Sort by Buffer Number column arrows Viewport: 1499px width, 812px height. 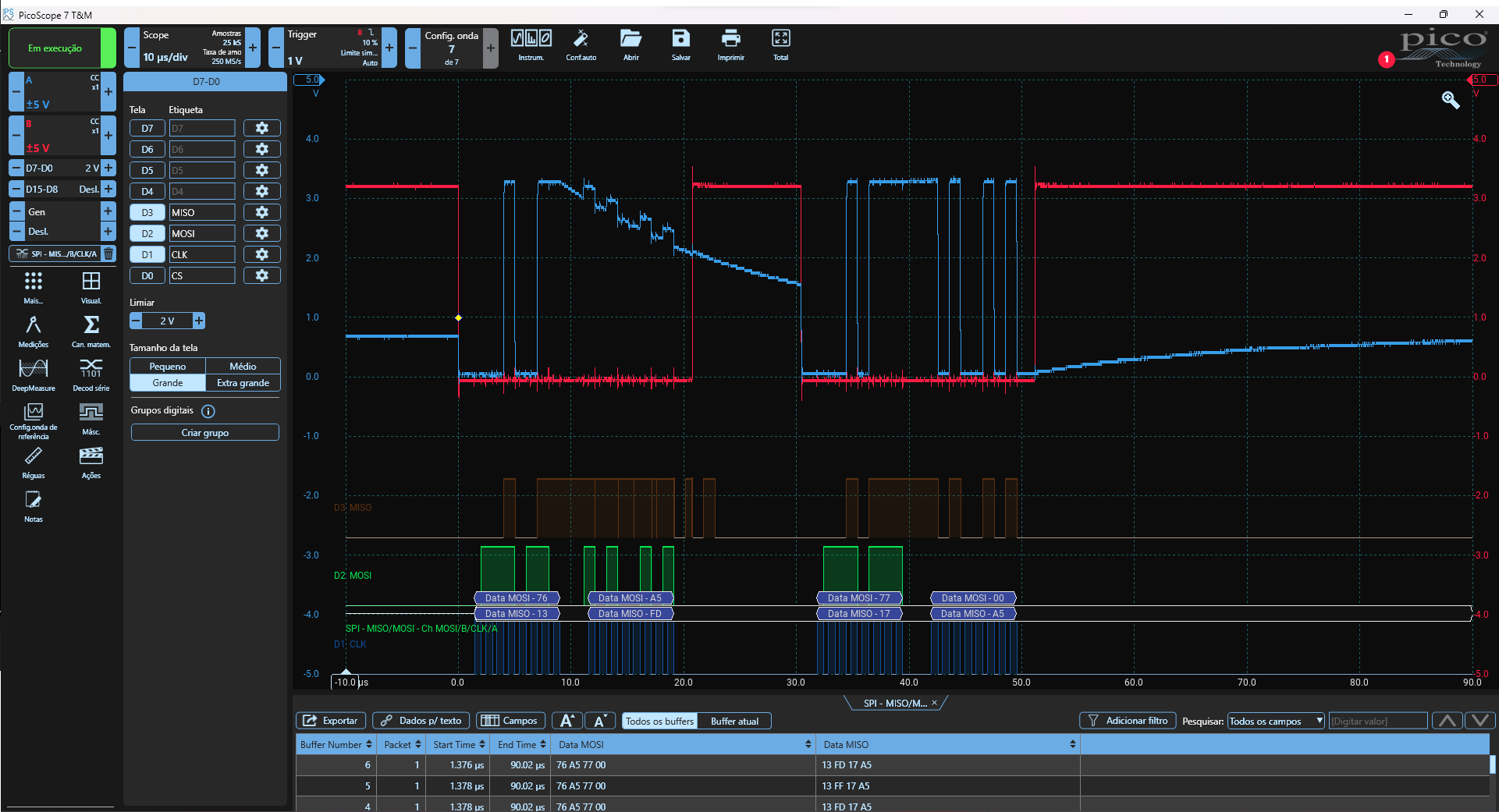369,744
